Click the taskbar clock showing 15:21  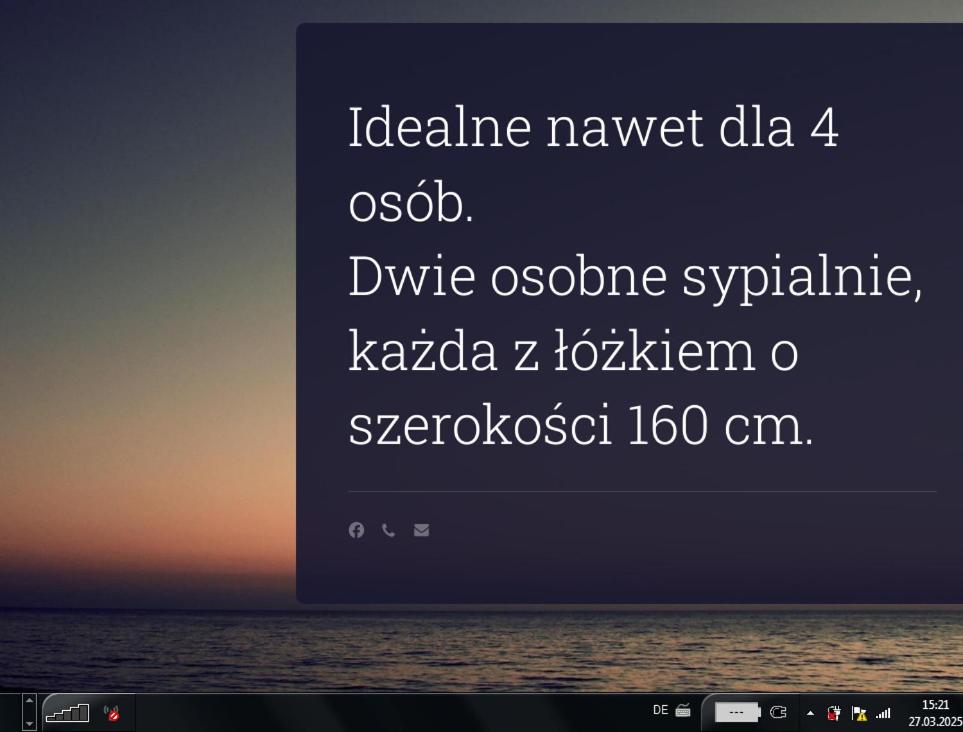[935, 705]
